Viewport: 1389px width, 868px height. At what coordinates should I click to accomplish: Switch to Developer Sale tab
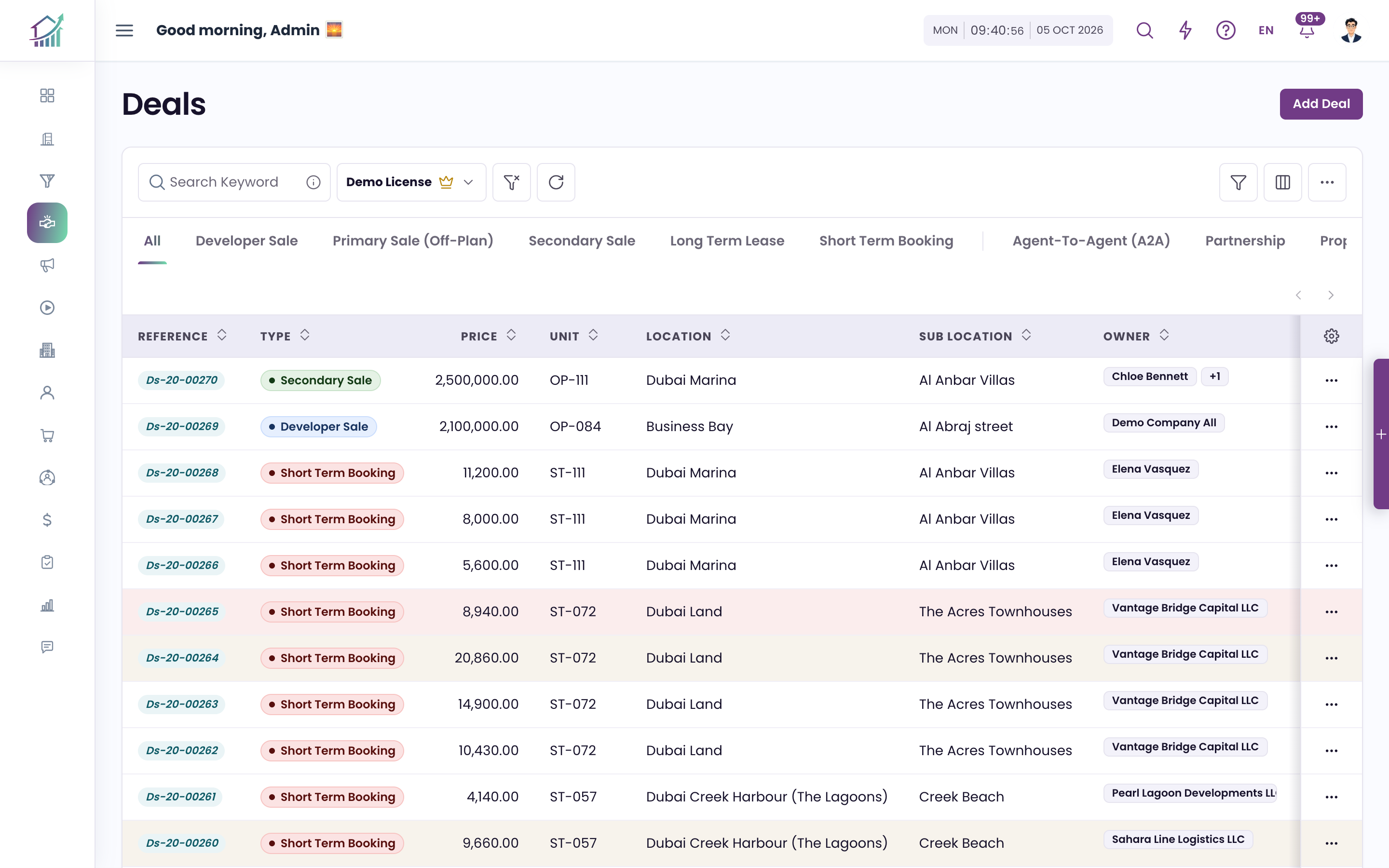[x=246, y=241]
